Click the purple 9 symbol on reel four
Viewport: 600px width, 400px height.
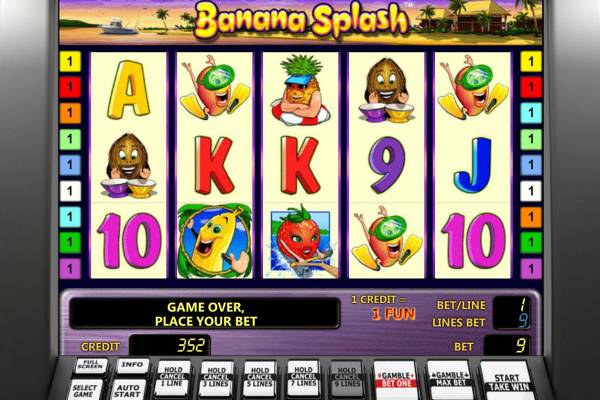386,165
